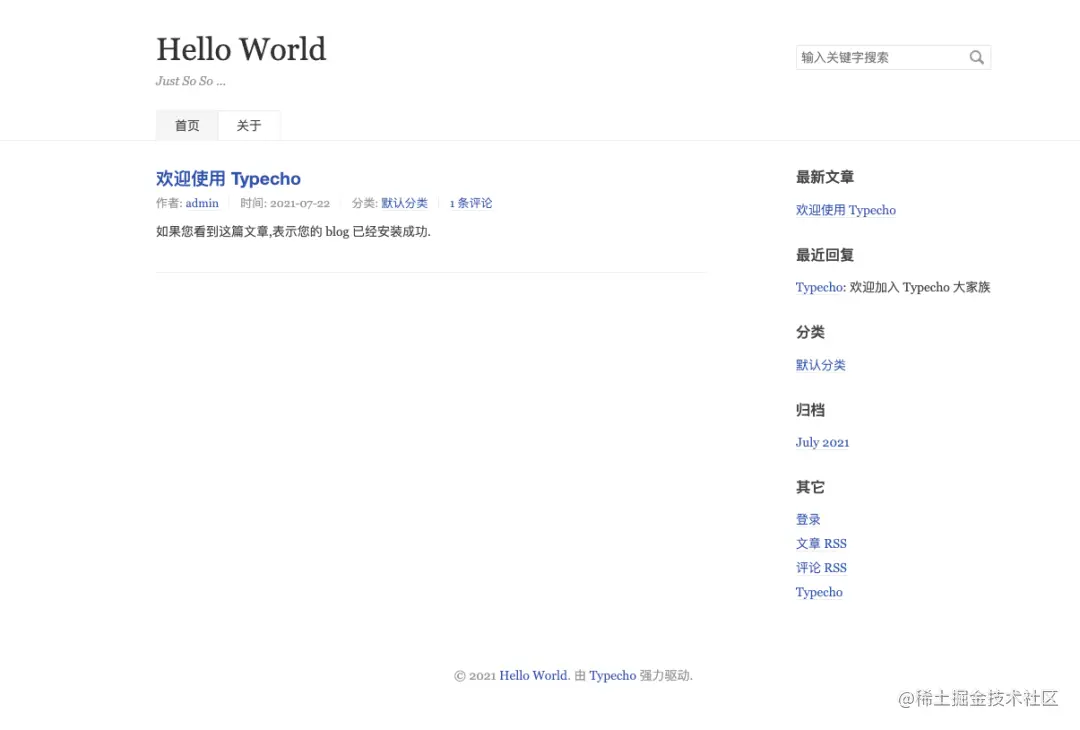This screenshot has height=730, width=1080.
Task: Click the tagline Just So So ...
Action: click(x=190, y=81)
